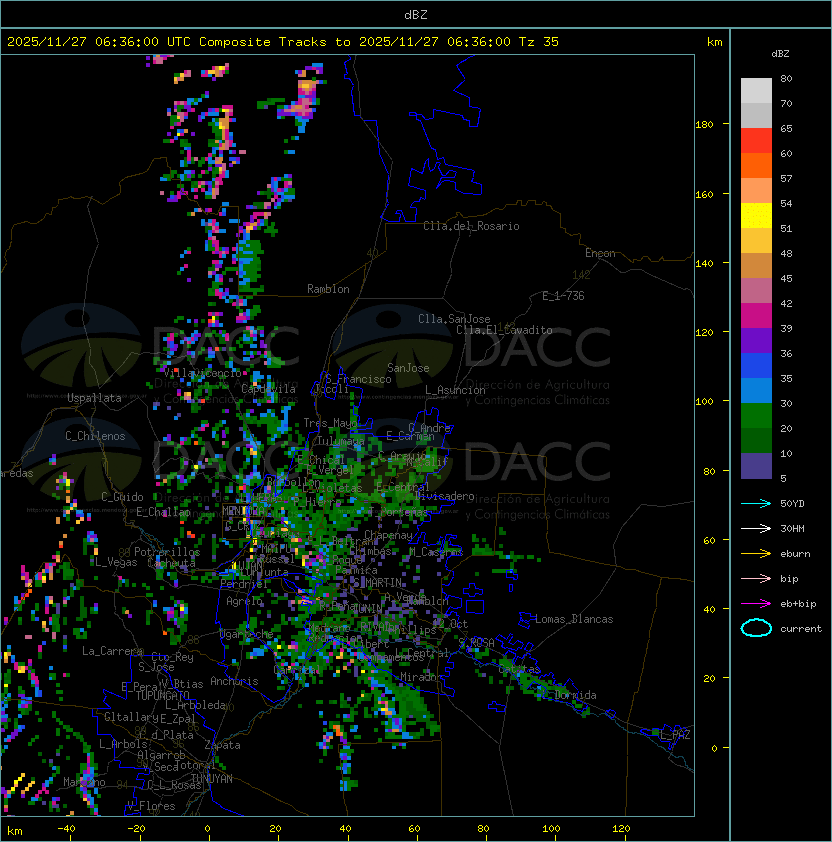Click the 'Clla.SanJose' map label
This screenshot has height=842, width=832.
tap(454, 319)
